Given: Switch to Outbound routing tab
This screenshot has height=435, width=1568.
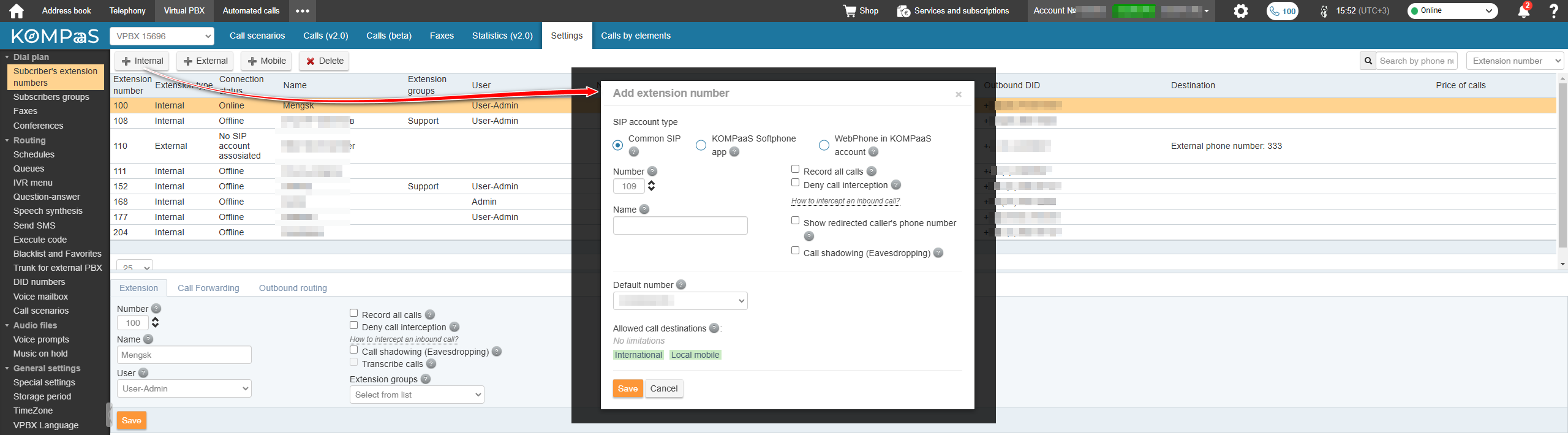Looking at the screenshot, I should (293, 288).
